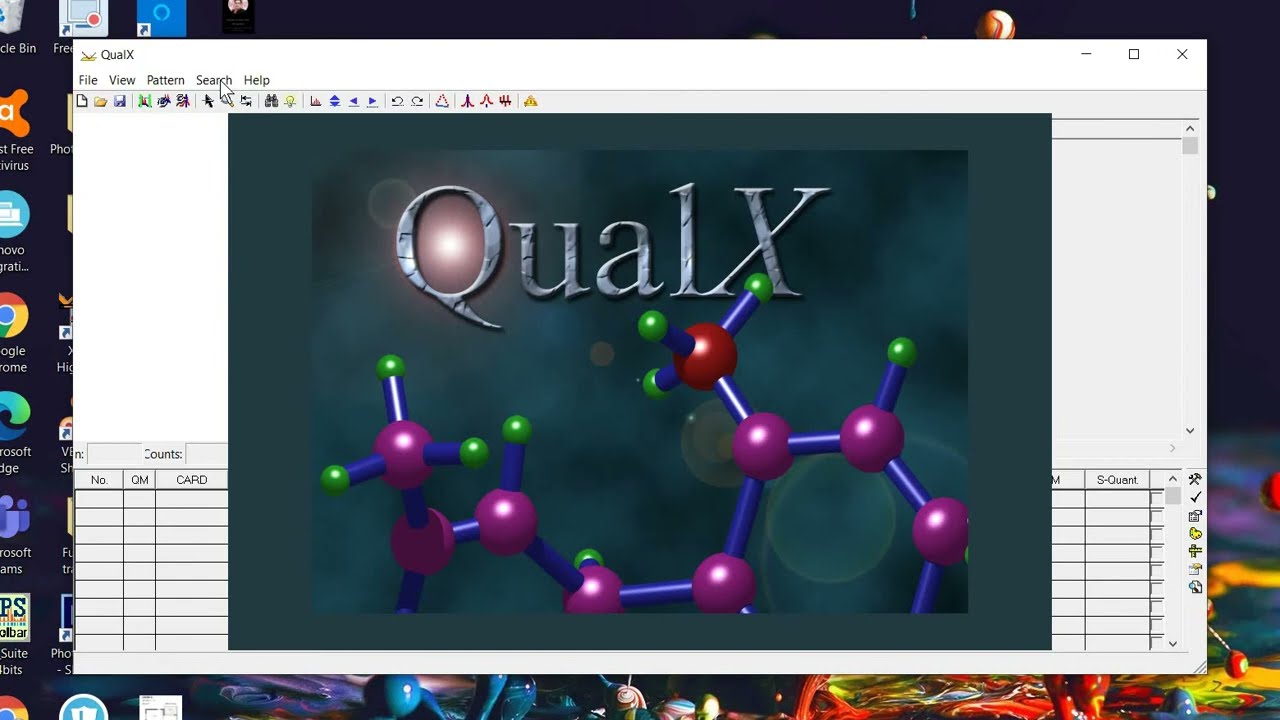Click the yellow ruler cross icon
This screenshot has height=720, width=1280.
coord(1195,551)
